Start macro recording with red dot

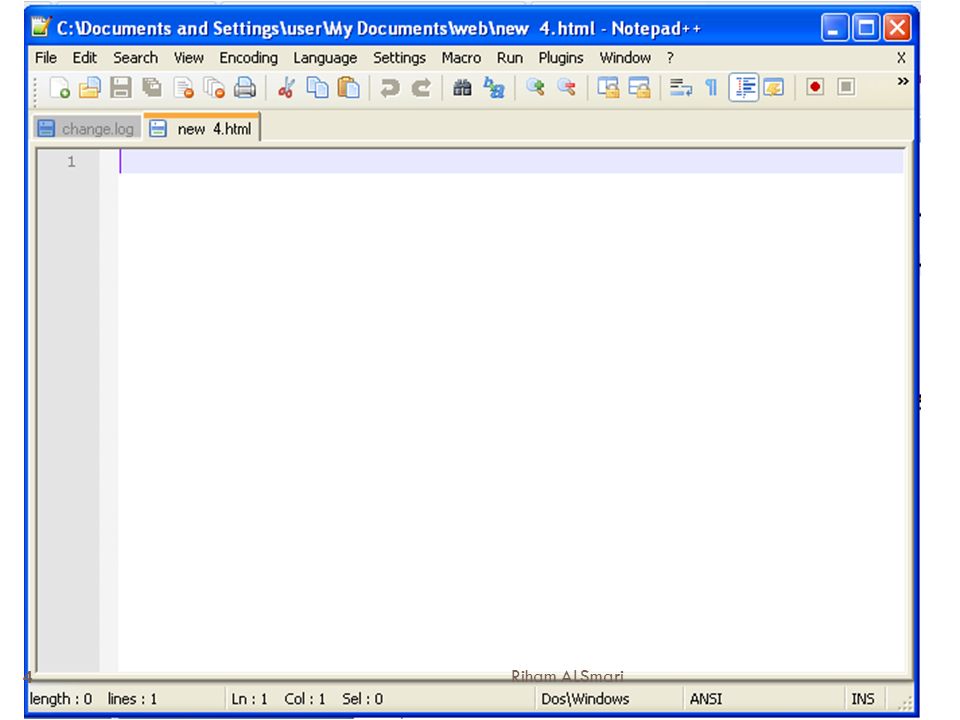coord(815,87)
